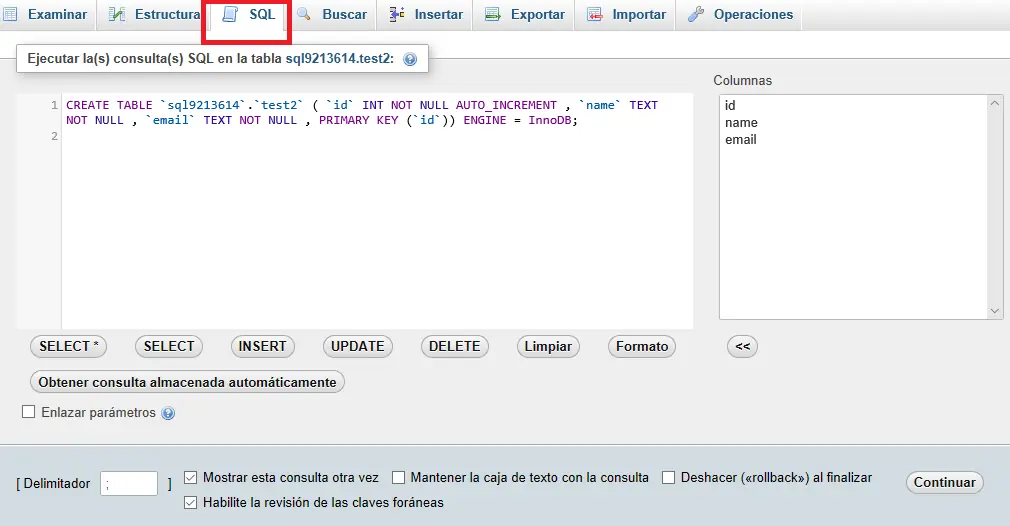
Task: Open the Insertar tab
Action: [x=426, y=14]
